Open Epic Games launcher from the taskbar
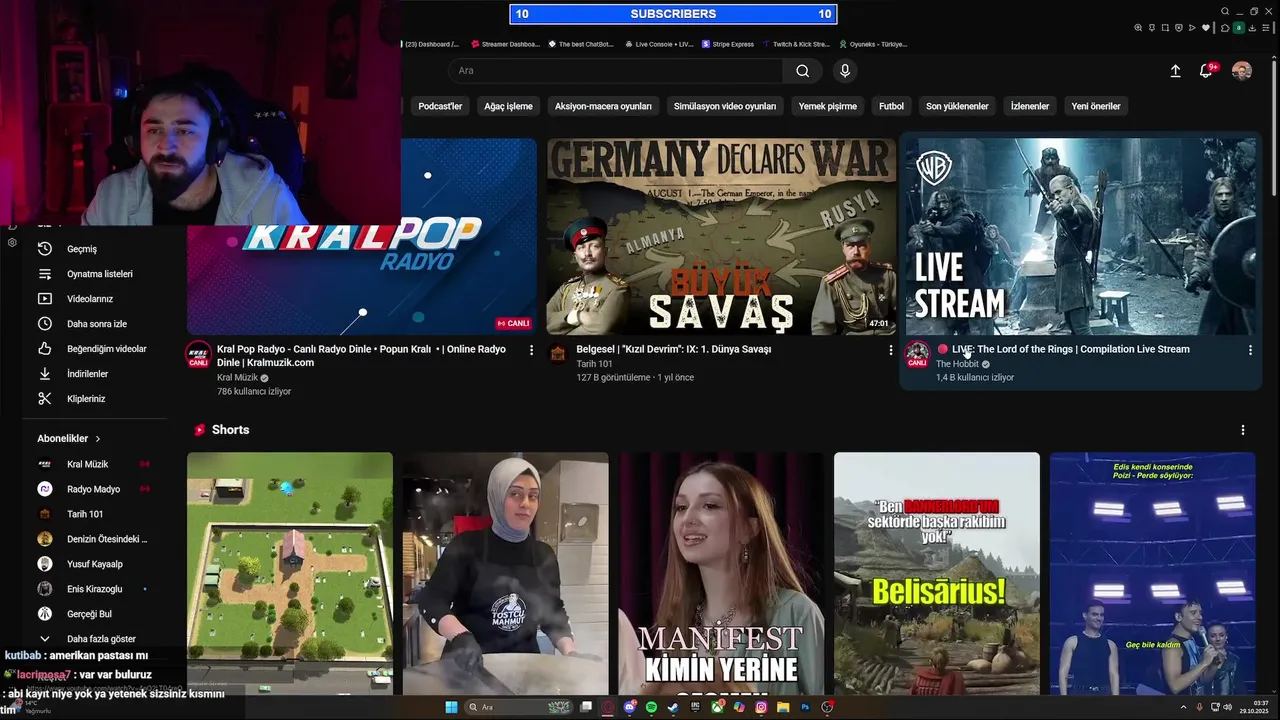Image resolution: width=1280 pixels, height=720 pixels. pos(695,707)
